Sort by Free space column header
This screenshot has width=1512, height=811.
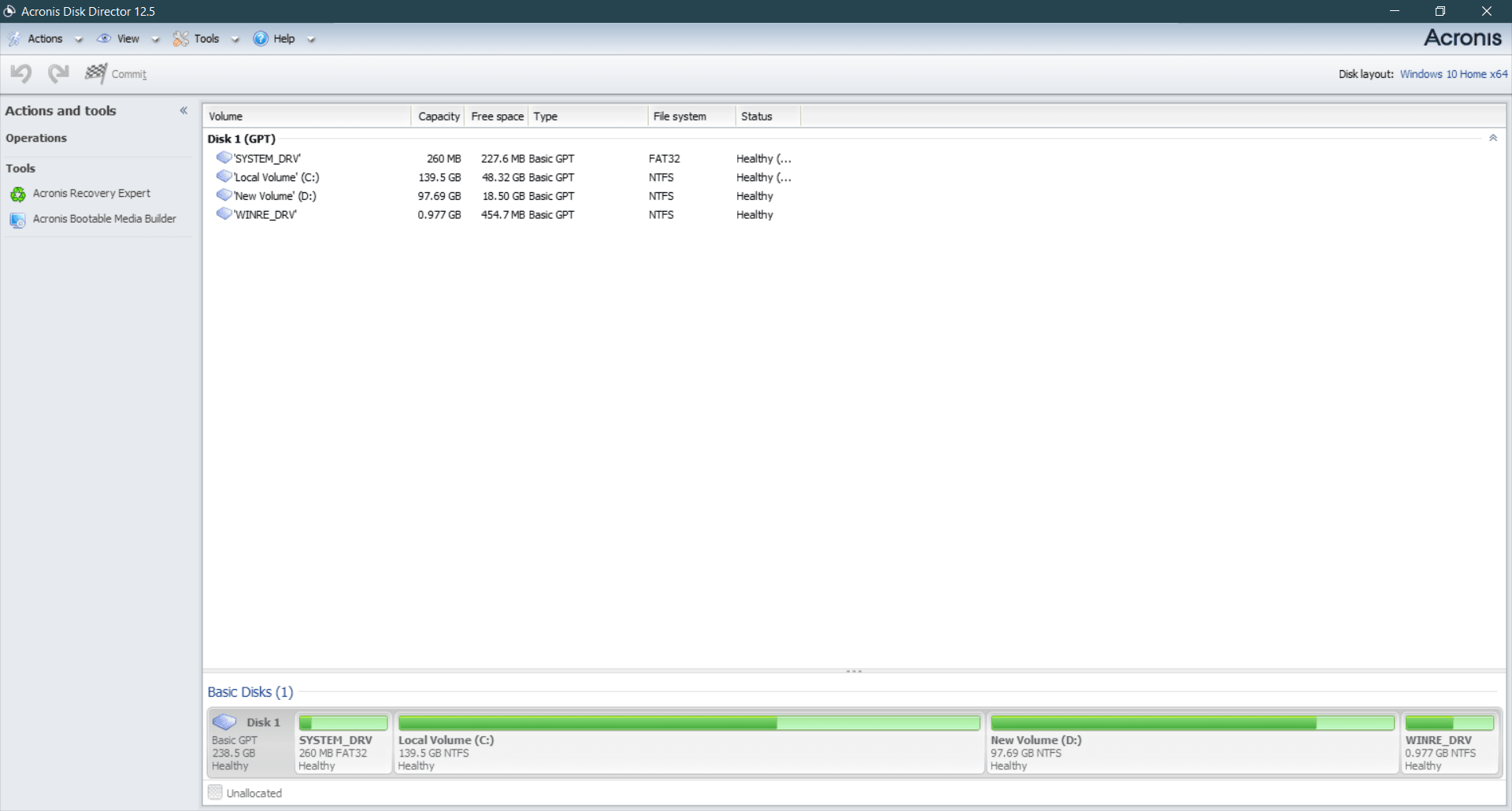point(497,116)
